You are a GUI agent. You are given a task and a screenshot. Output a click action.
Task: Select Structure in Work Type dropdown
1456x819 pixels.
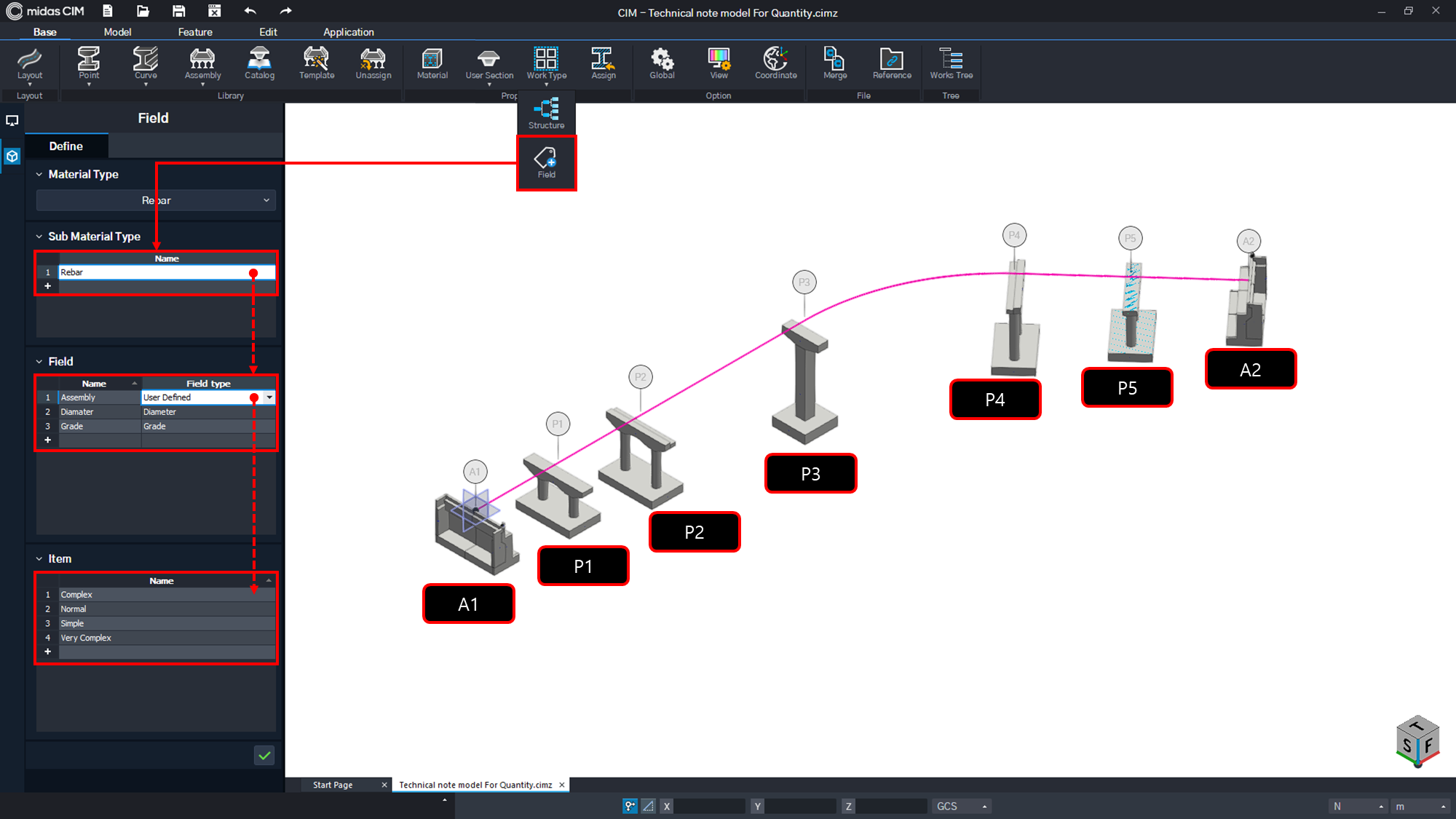tap(547, 114)
